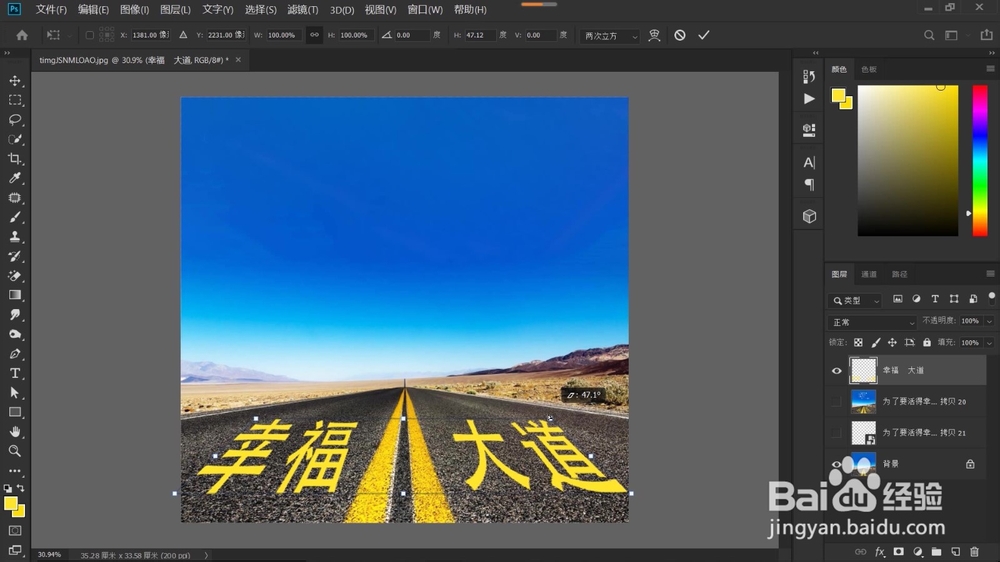The height and width of the screenshot is (562, 1000).
Task: Switch to warp mode icon
Action: [x=654, y=35]
